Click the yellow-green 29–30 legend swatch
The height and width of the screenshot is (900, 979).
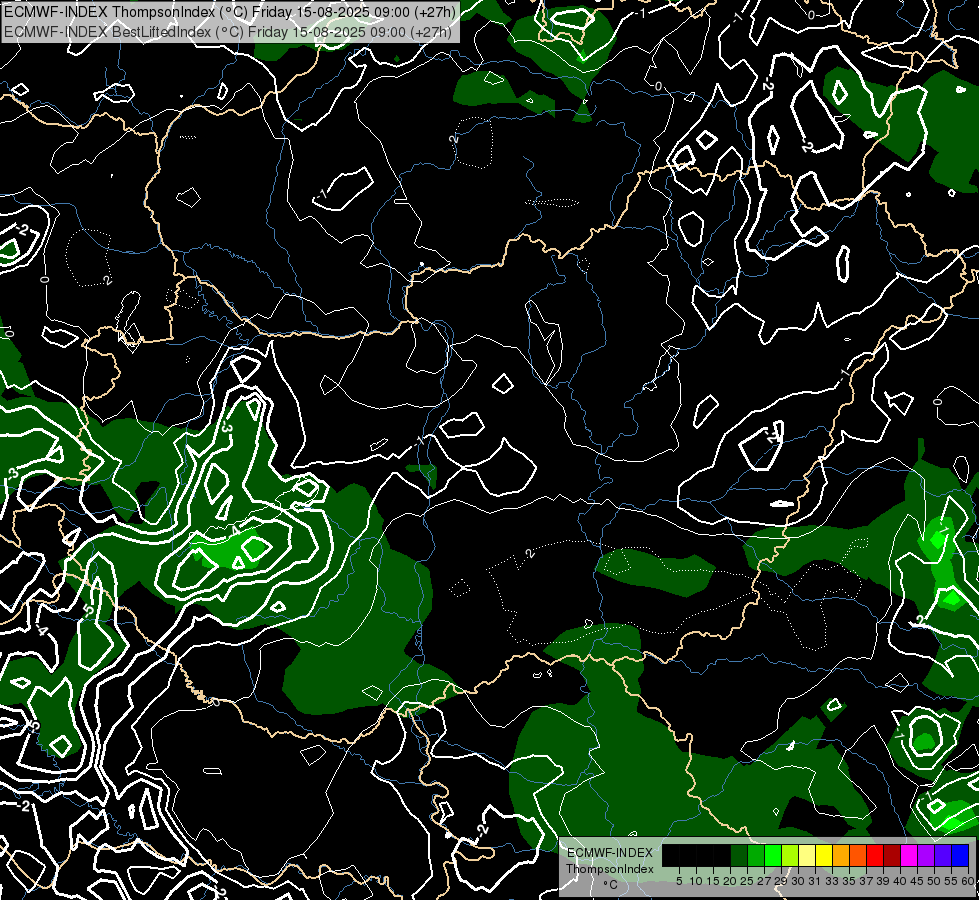pos(790,855)
